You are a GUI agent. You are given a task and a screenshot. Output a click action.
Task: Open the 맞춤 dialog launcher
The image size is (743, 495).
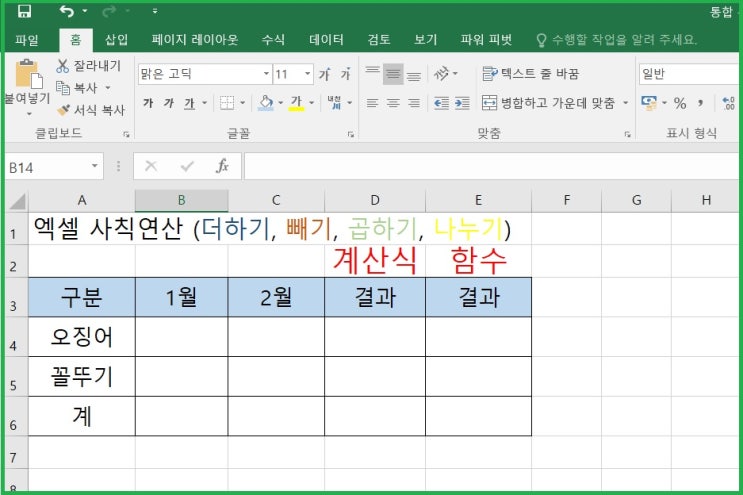627,135
